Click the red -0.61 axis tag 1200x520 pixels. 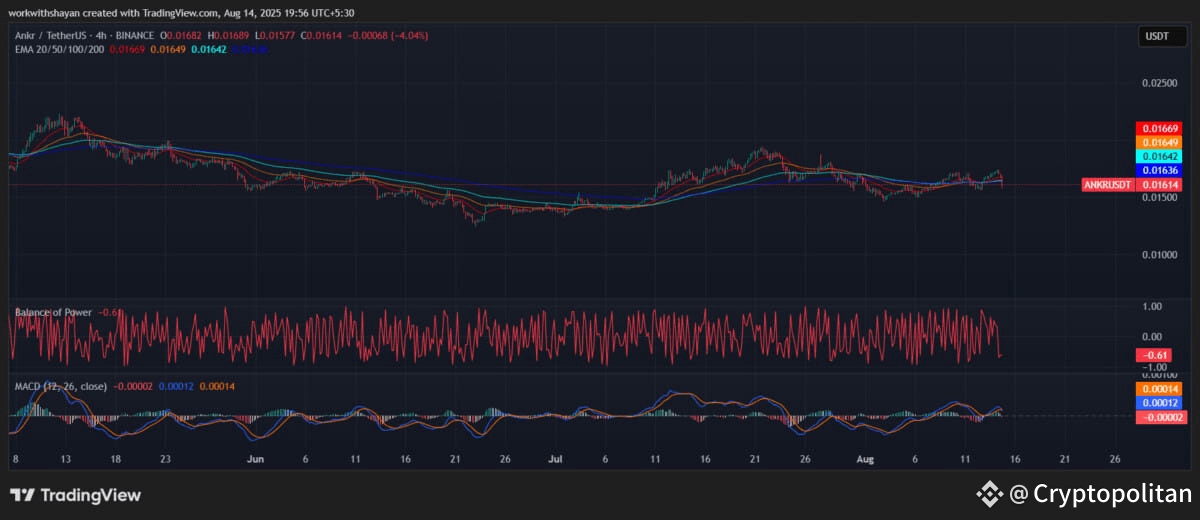click(x=1154, y=355)
